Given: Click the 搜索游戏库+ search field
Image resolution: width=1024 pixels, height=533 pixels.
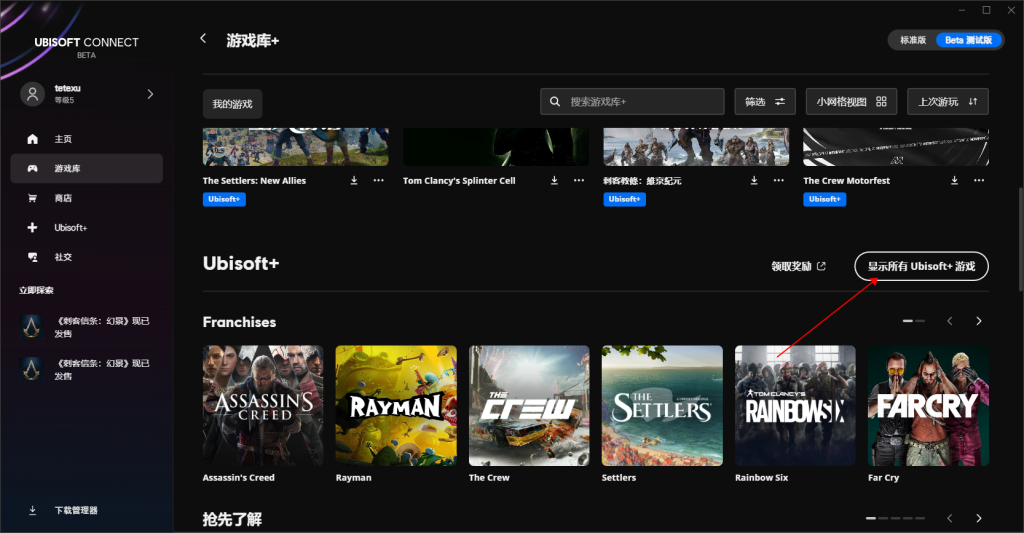Looking at the screenshot, I should (x=632, y=101).
